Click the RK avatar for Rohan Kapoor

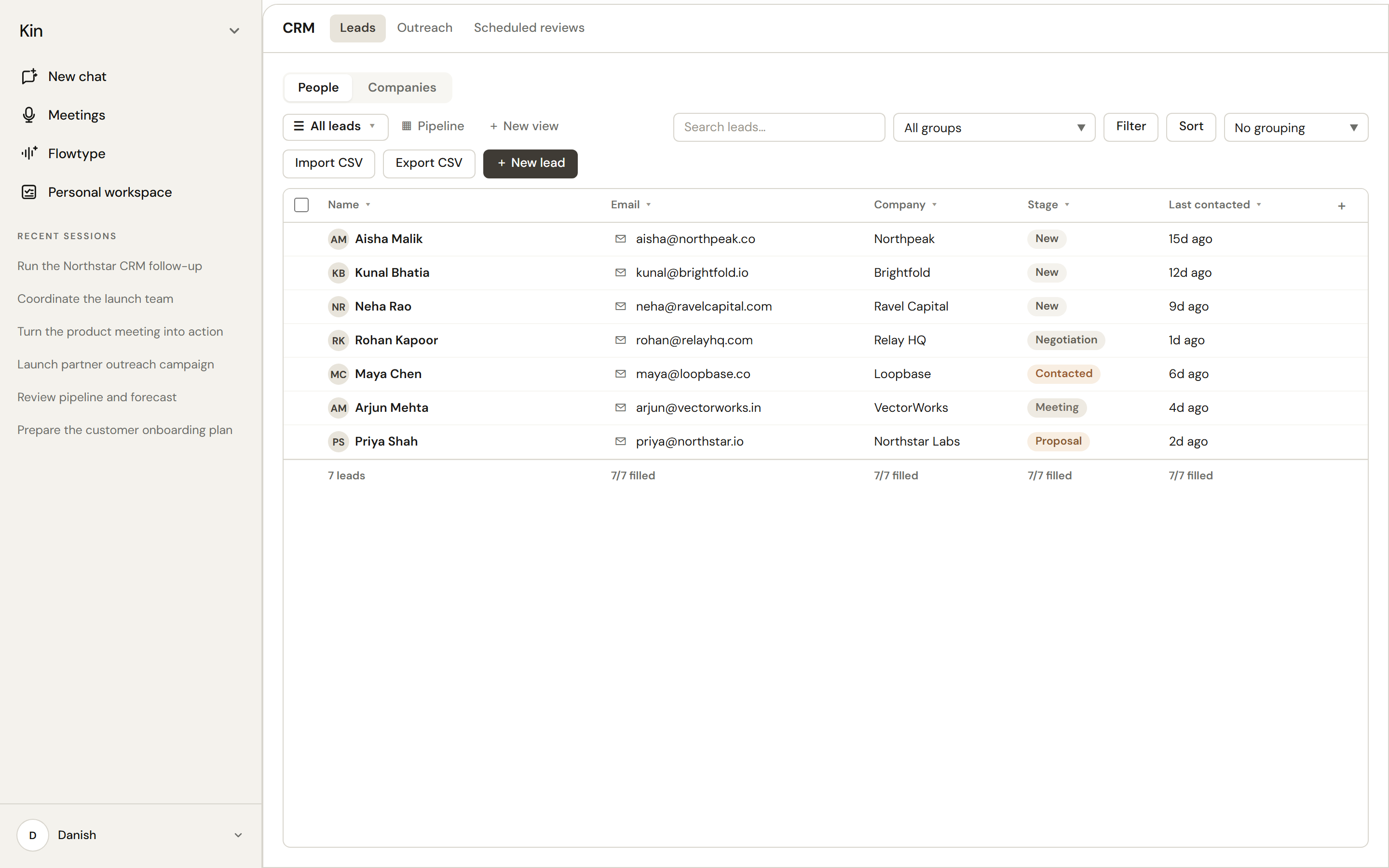338,340
